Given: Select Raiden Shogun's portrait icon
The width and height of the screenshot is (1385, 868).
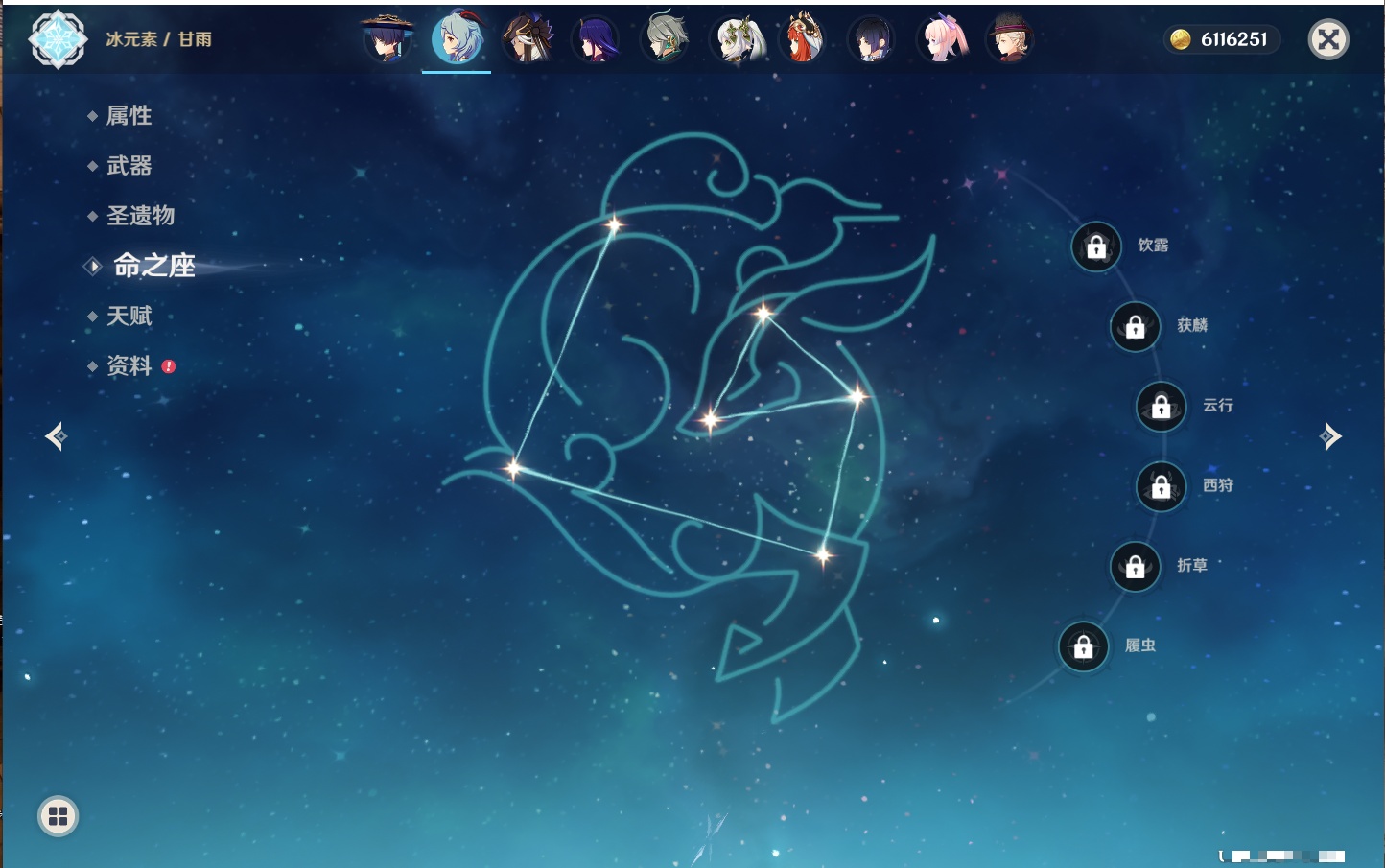Looking at the screenshot, I should (596, 39).
